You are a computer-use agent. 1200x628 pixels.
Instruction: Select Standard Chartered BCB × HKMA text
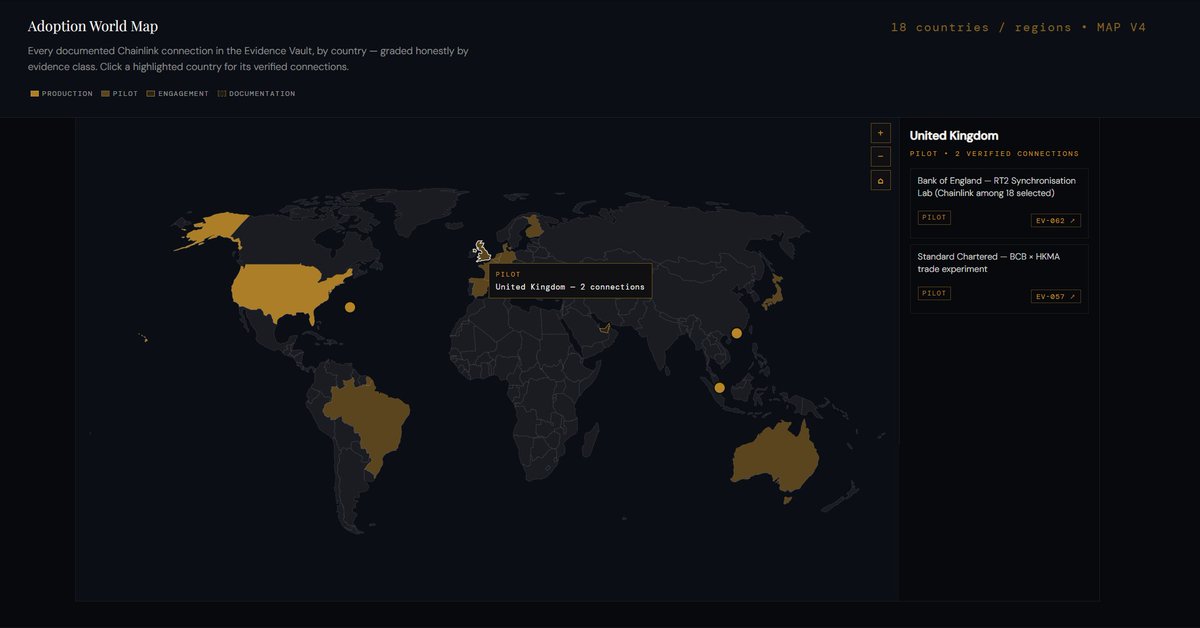point(988,263)
